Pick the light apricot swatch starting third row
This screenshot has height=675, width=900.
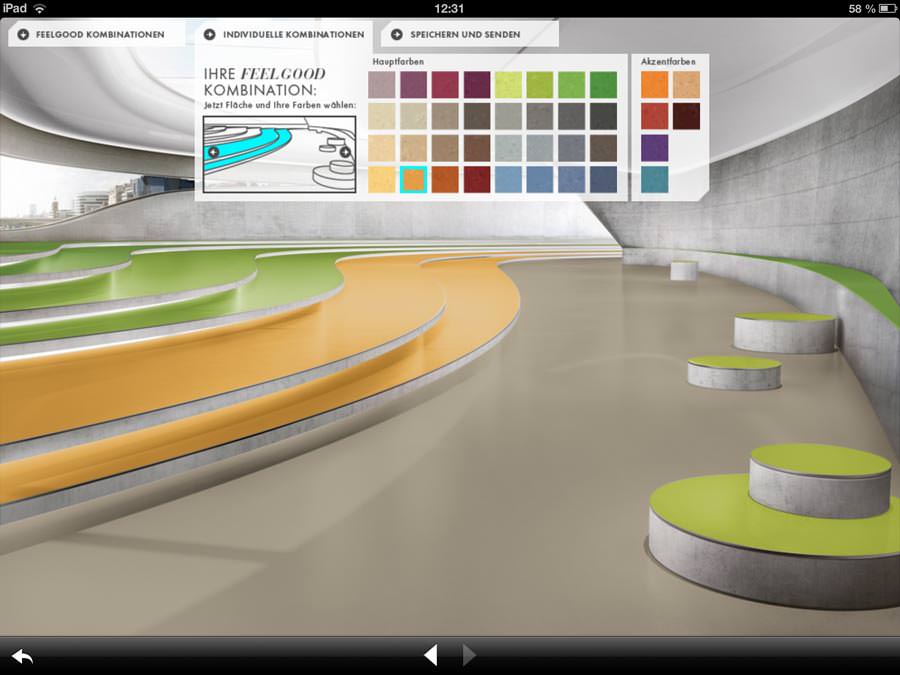(382, 148)
